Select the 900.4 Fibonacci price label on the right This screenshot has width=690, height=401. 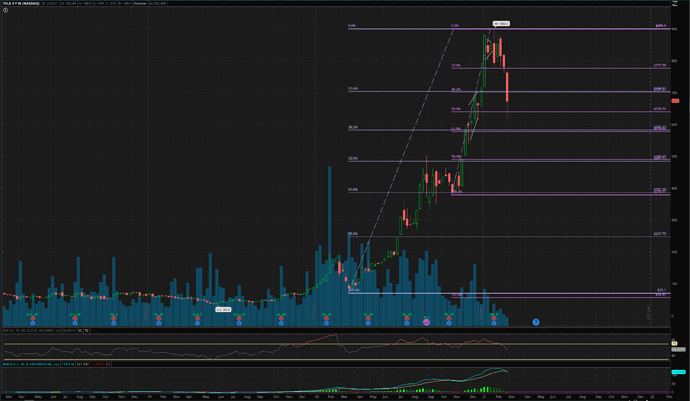pos(660,27)
